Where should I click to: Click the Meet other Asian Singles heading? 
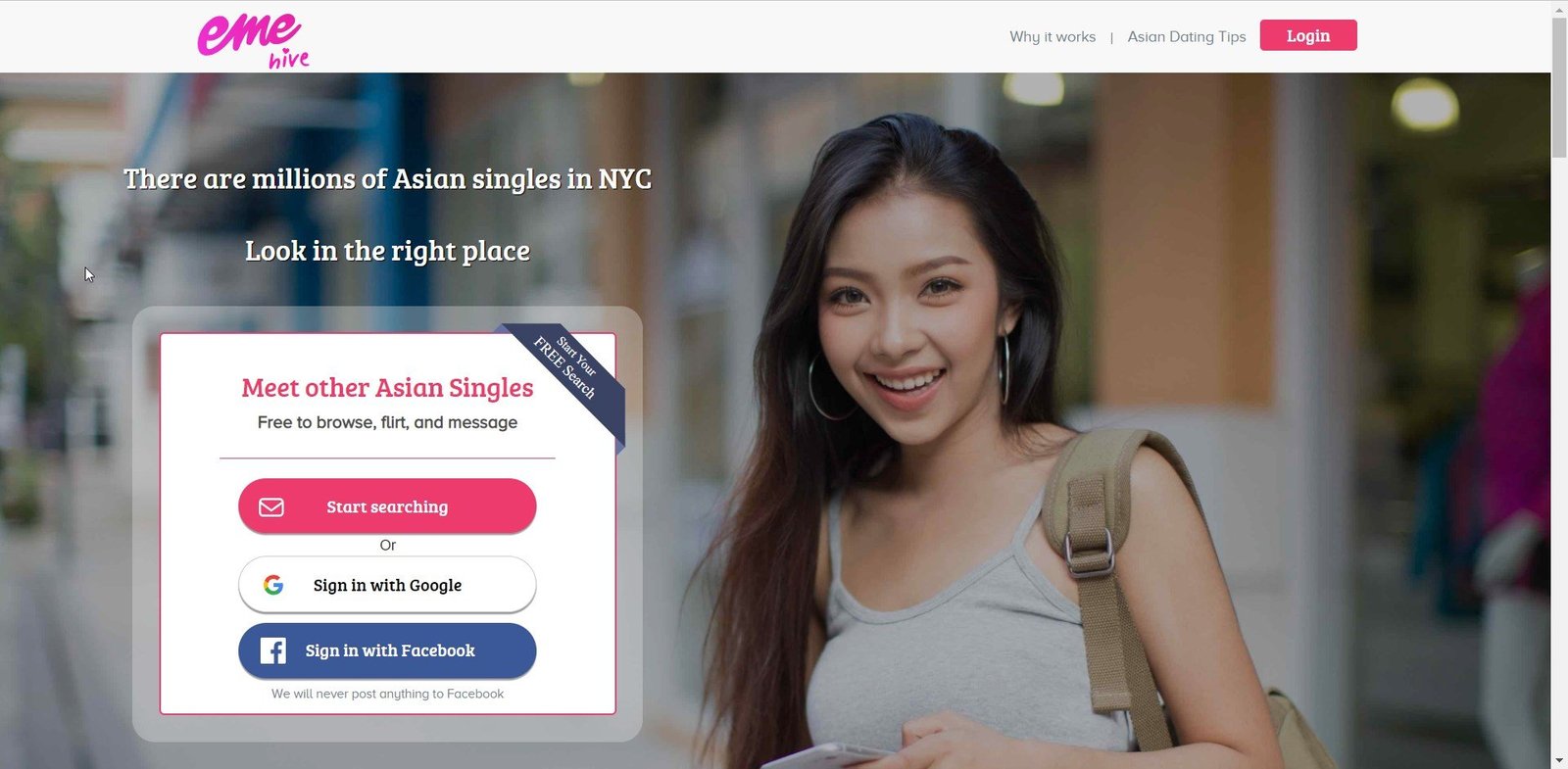pyautogui.click(x=387, y=388)
